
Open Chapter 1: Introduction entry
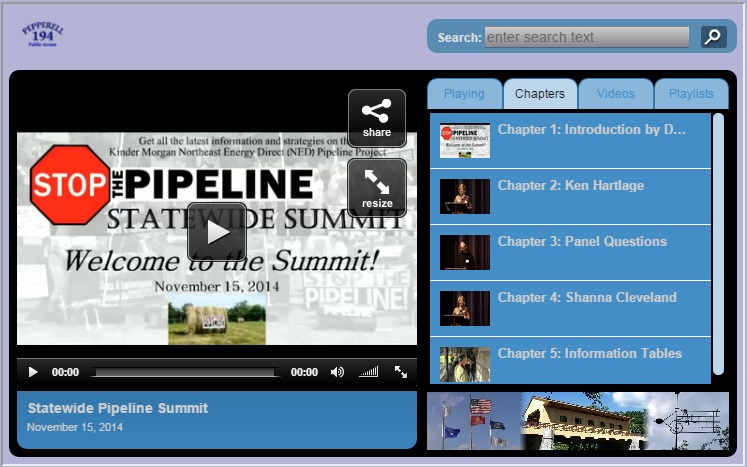(x=570, y=140)
